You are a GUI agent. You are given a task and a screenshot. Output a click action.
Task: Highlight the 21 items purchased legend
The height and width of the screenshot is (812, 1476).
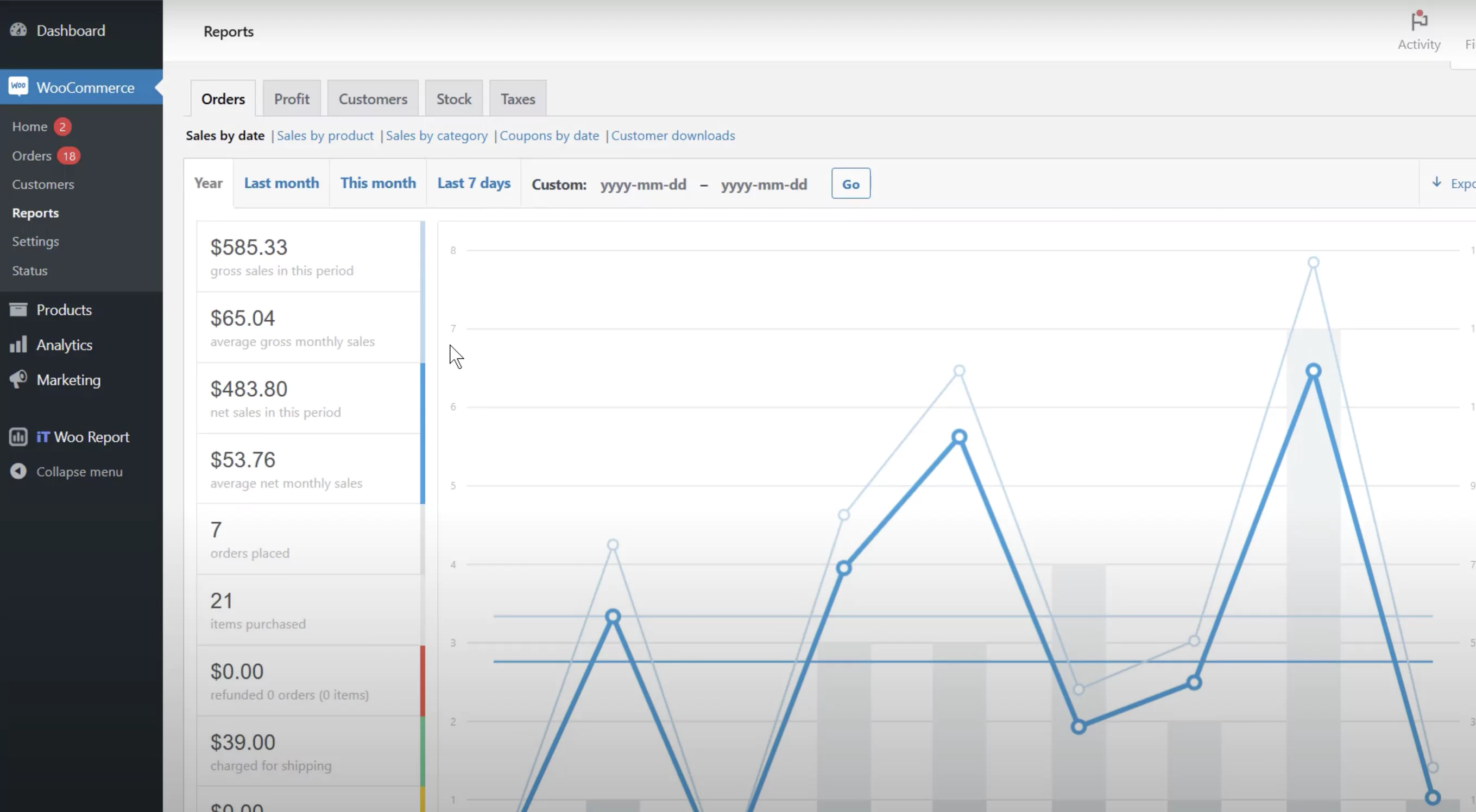pyautogui.click(x=311, y=610)
